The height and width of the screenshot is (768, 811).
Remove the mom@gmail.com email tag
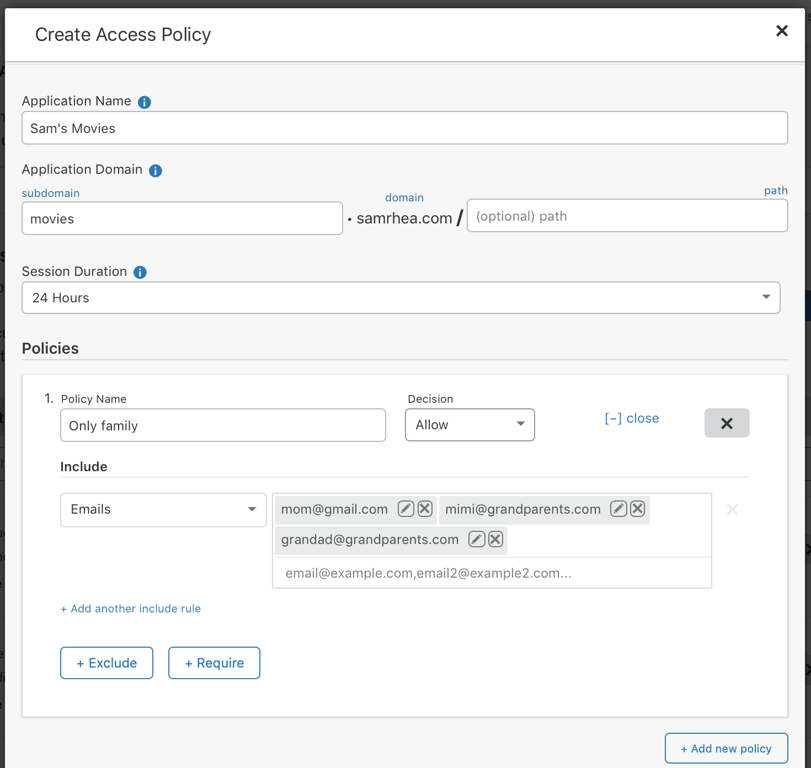pyautogui.click(x=425, y=509)
